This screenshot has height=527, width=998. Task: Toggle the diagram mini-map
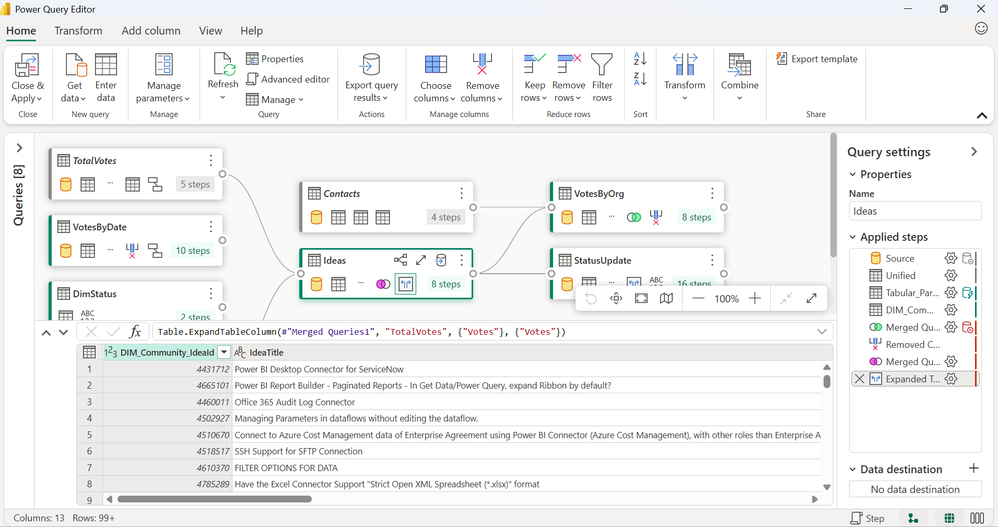pyautogui.click(x=666, y=299)
